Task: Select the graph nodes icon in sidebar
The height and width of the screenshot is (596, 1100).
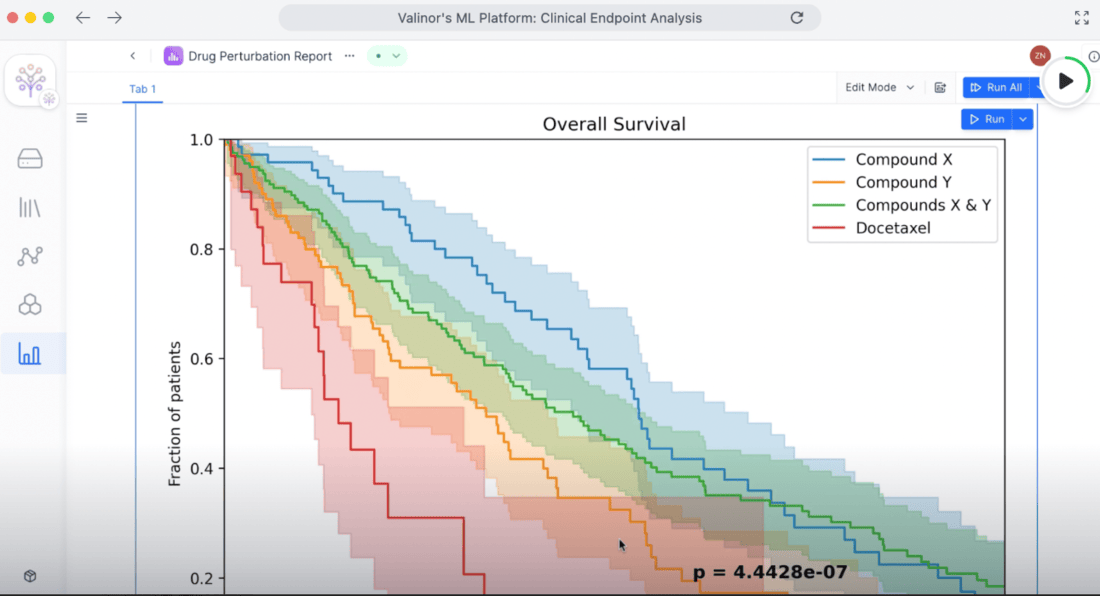Action: point(30,256)
